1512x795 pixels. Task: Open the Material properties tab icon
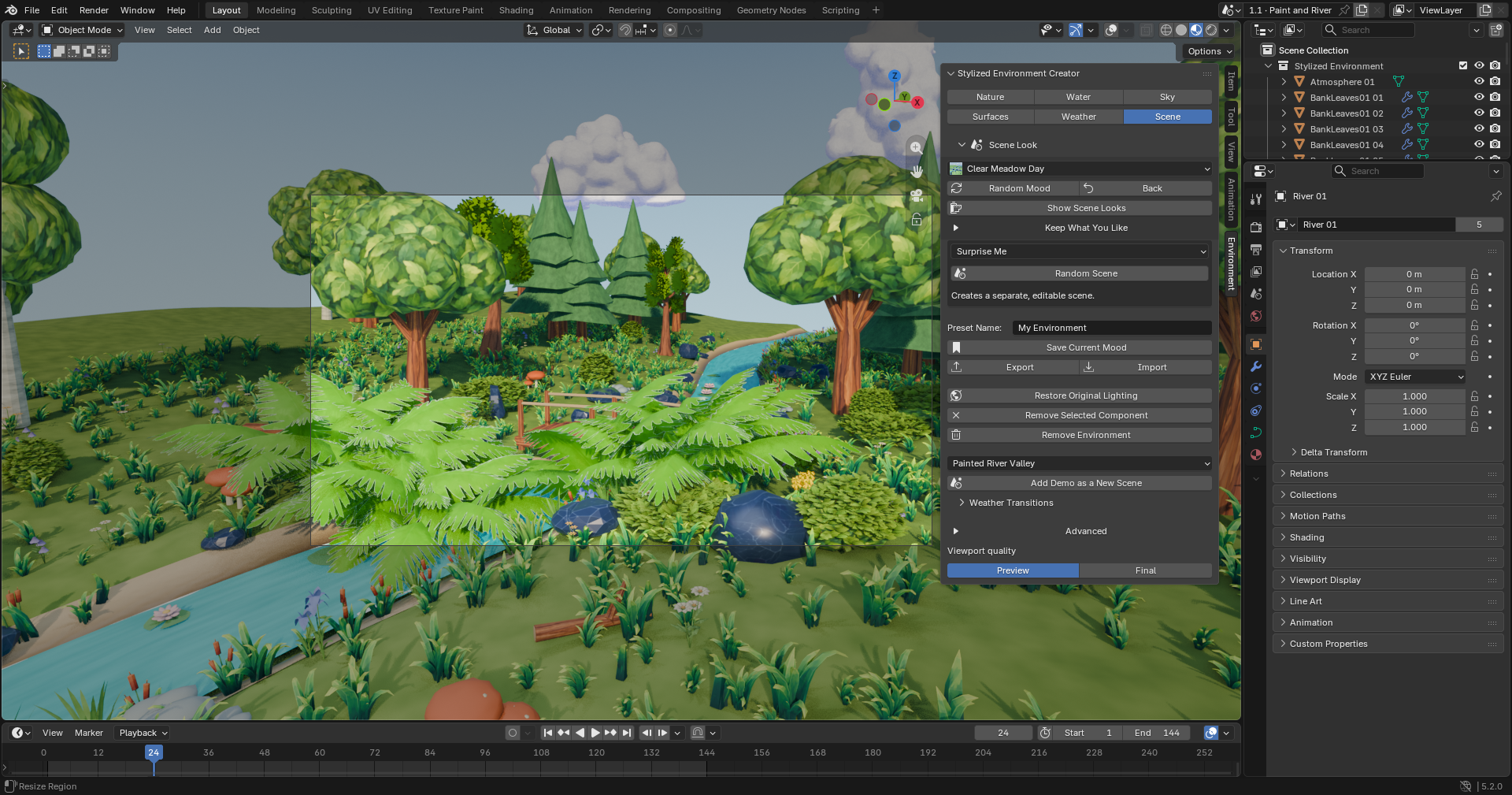1256,455
